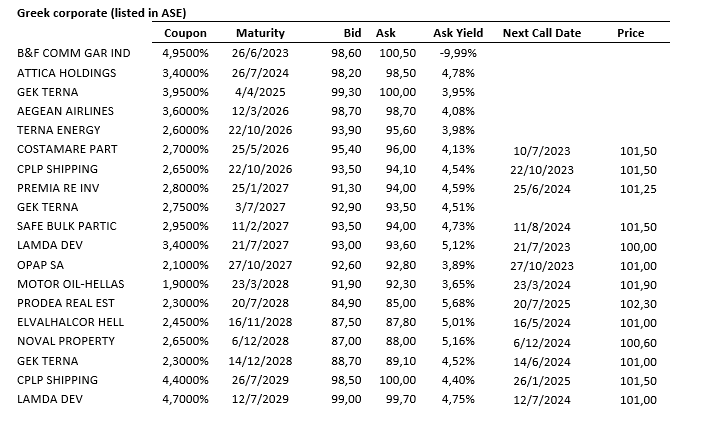The image size is (709, 422).
Task: Click the -9,99% ask yield value
Action: click(458, 53)
